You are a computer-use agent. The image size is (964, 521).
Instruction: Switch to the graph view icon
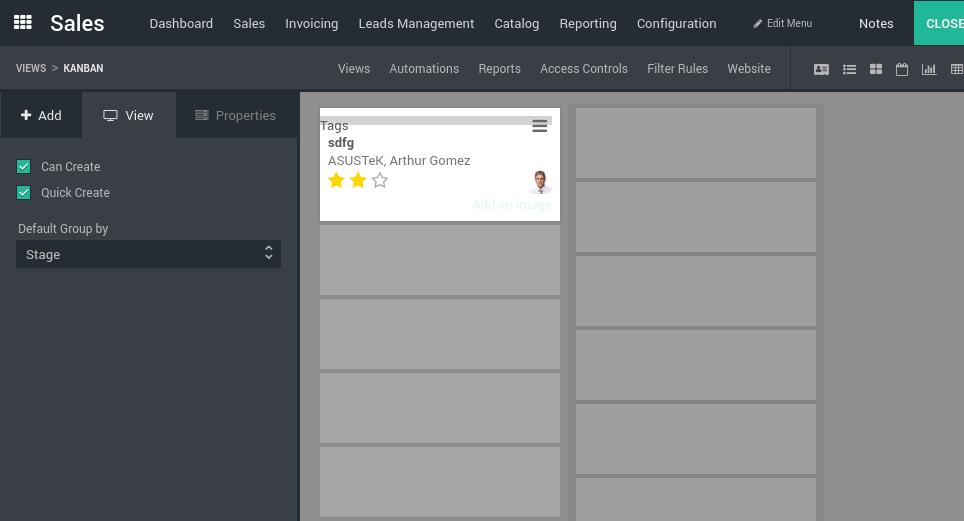coord(929,69)
